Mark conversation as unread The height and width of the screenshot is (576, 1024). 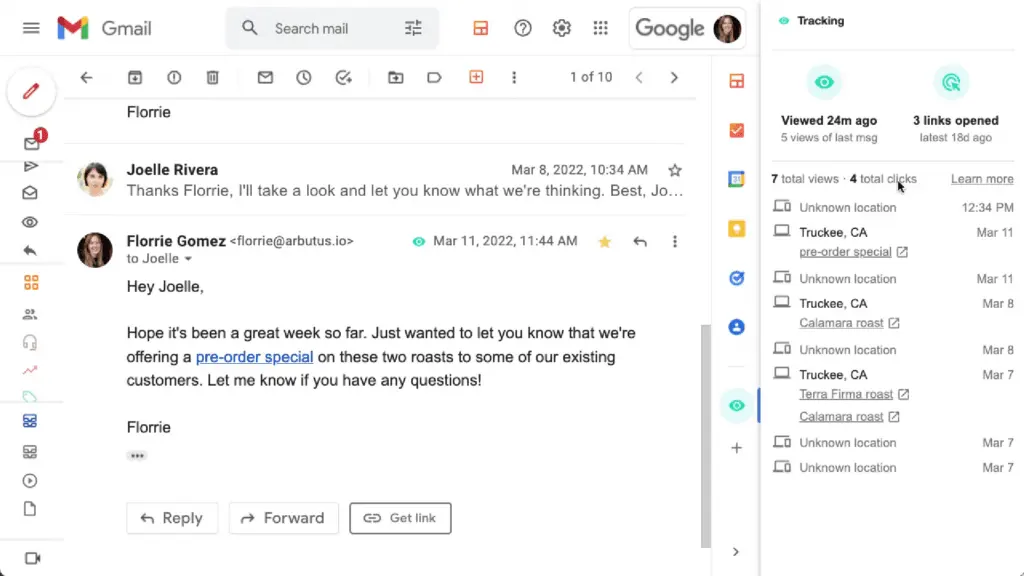(264, 78)
